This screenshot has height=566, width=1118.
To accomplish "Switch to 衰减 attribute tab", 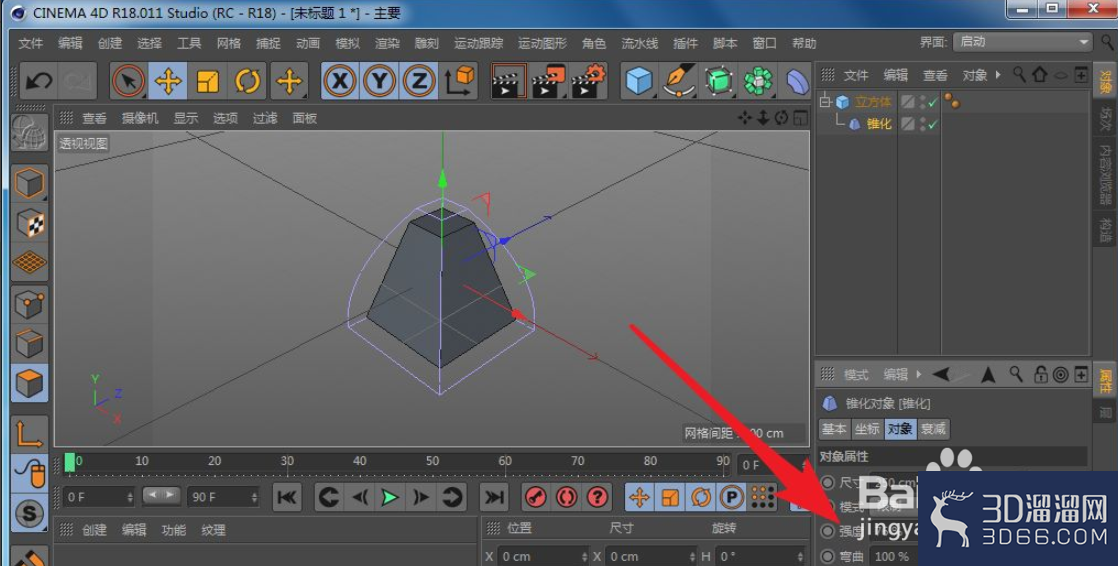I will pyautogui.click(x=933, y=429).
